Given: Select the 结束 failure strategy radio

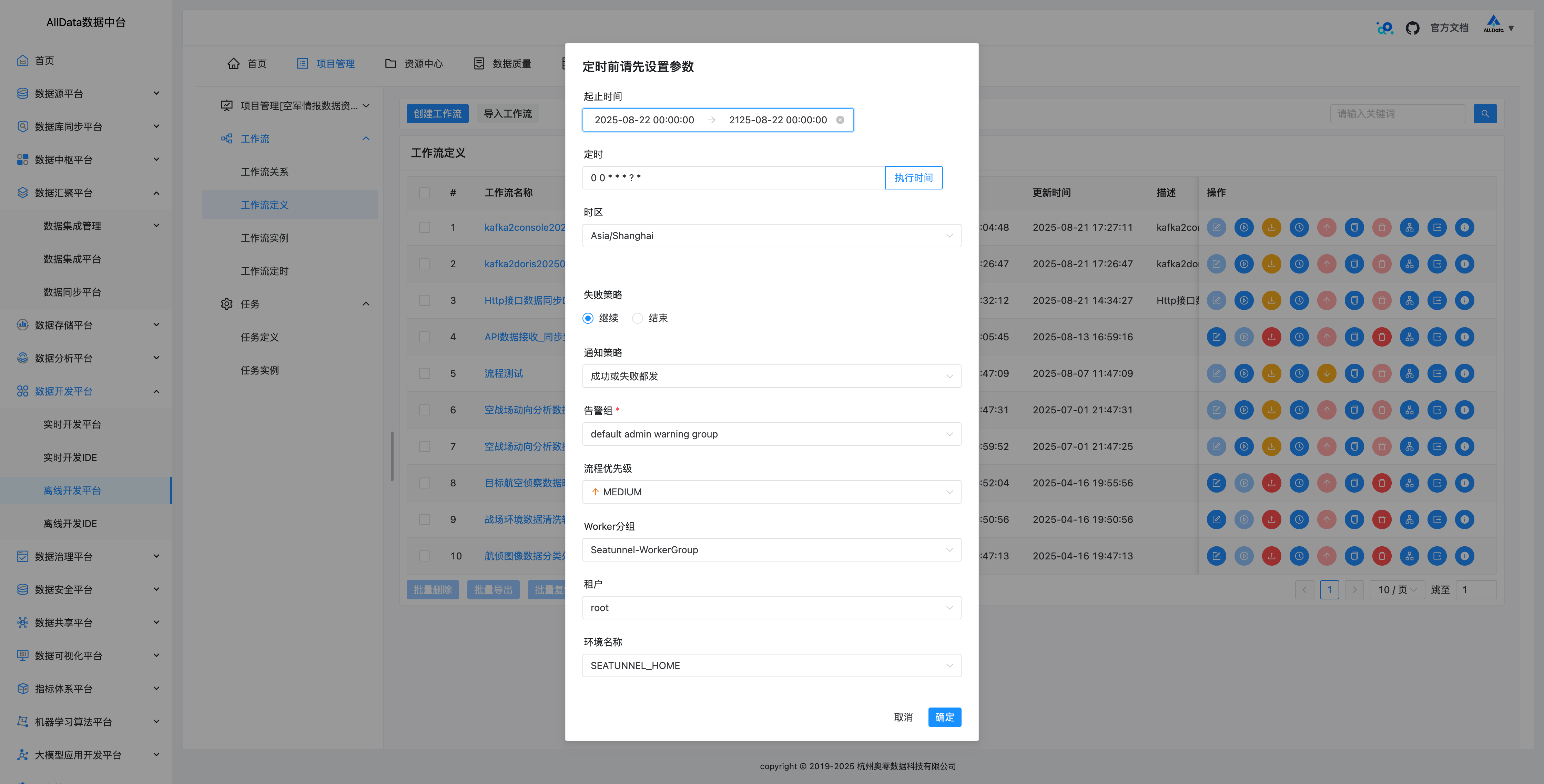Looking at the screenshot, I should click(x=637, y=318).
